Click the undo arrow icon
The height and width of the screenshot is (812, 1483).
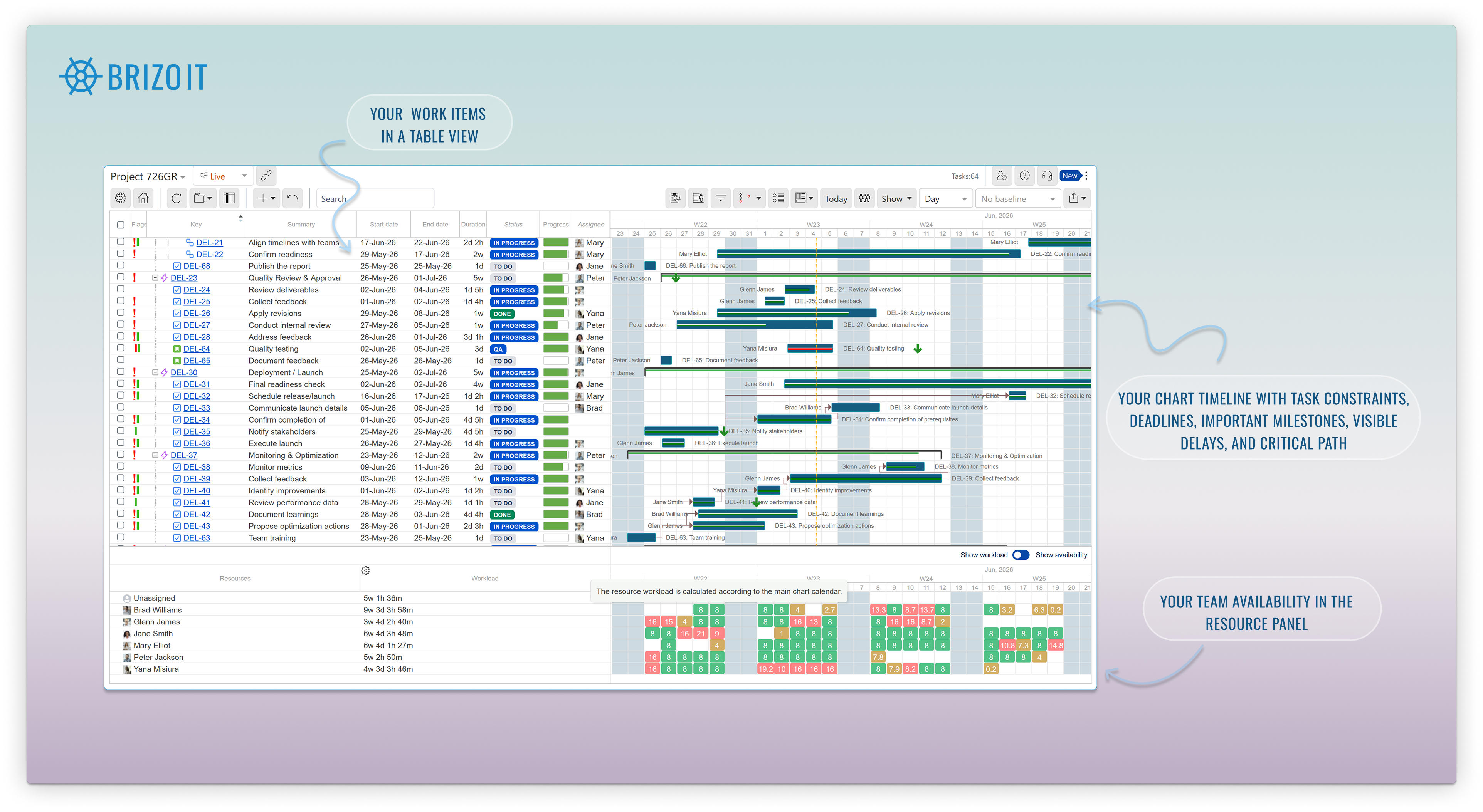293,198
